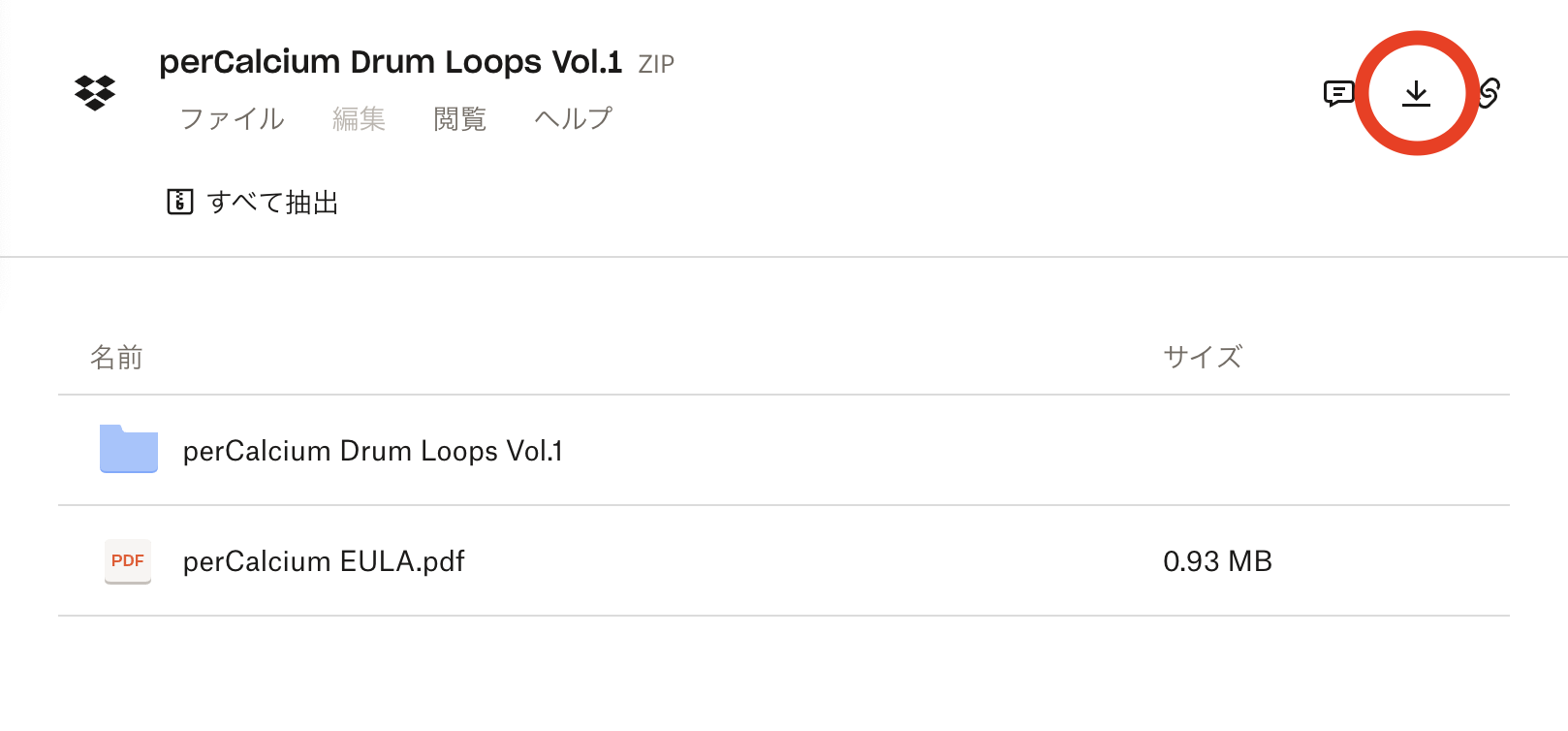Sort by the 名前 column header
Screen dimensions: 1568x731
[x=116, y=357]
